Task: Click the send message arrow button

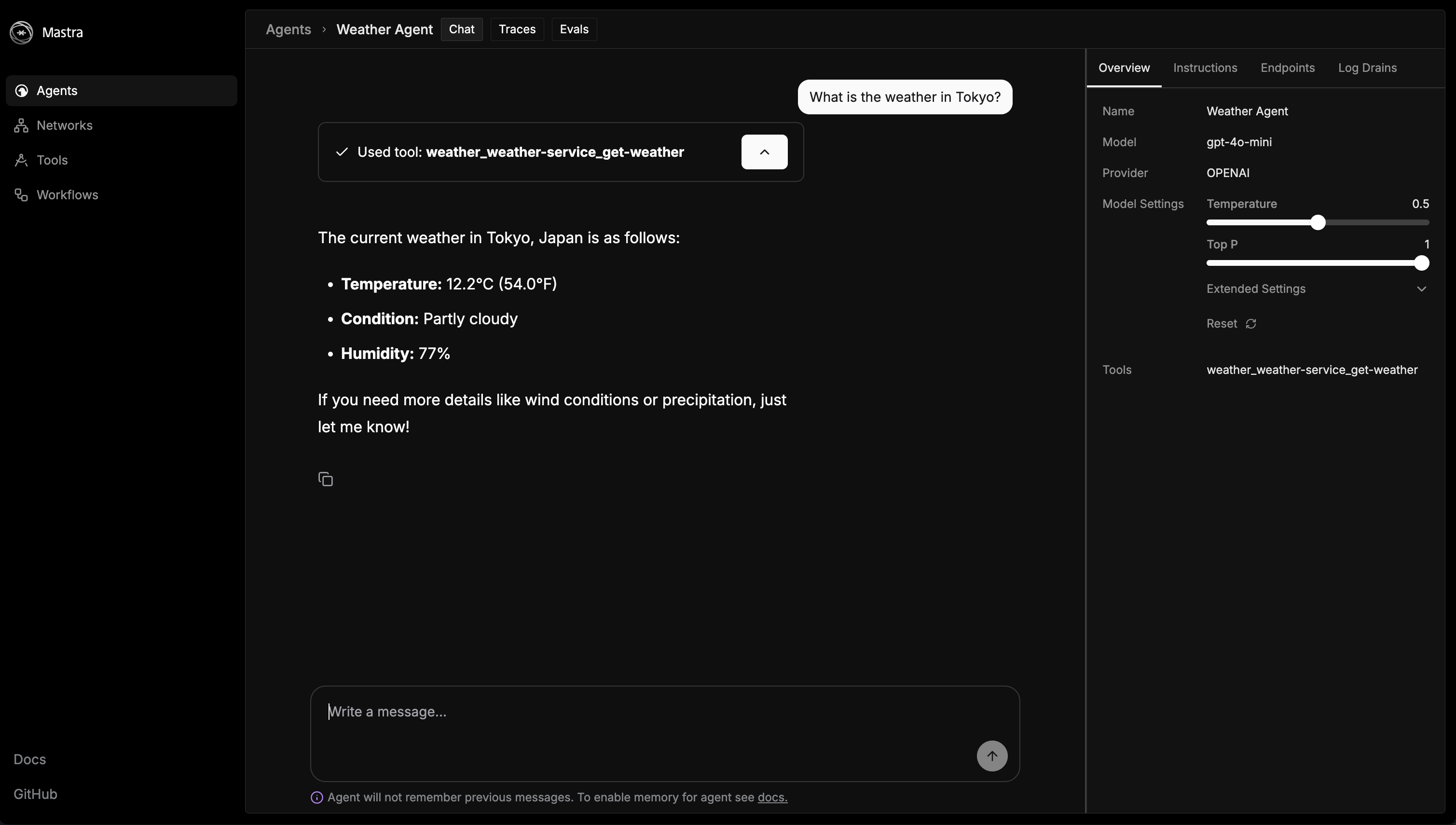Action: (x=991, y=756)
